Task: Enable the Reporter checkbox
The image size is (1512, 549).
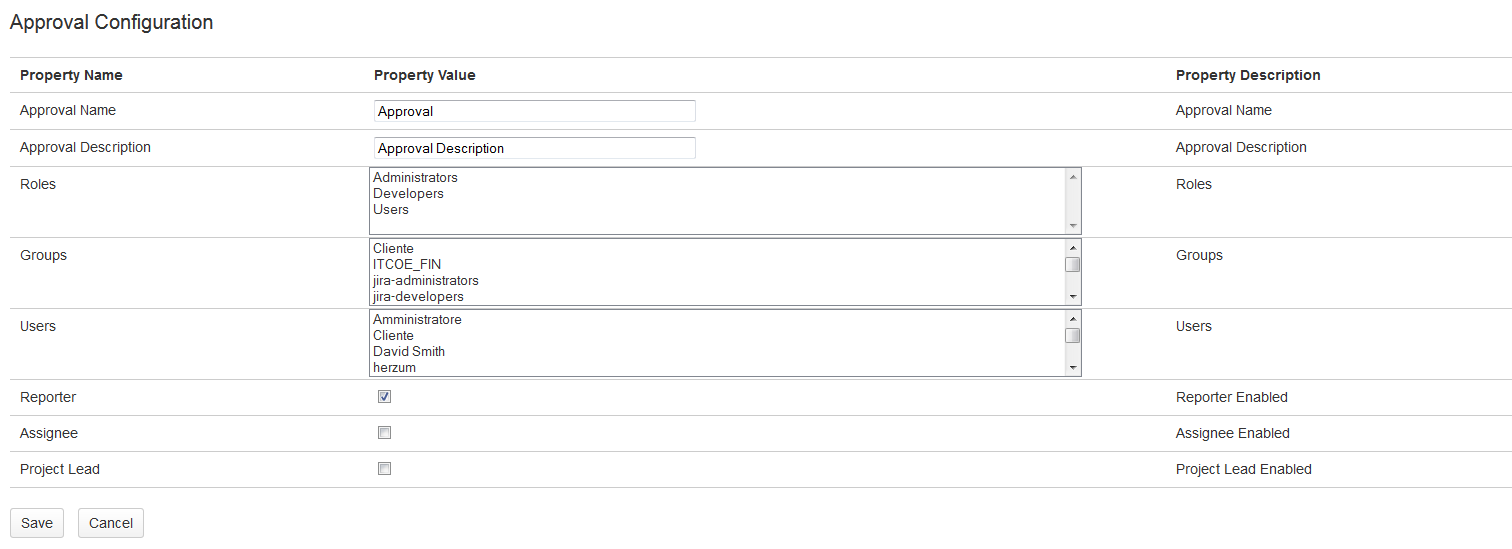Action: click(385, 397)
